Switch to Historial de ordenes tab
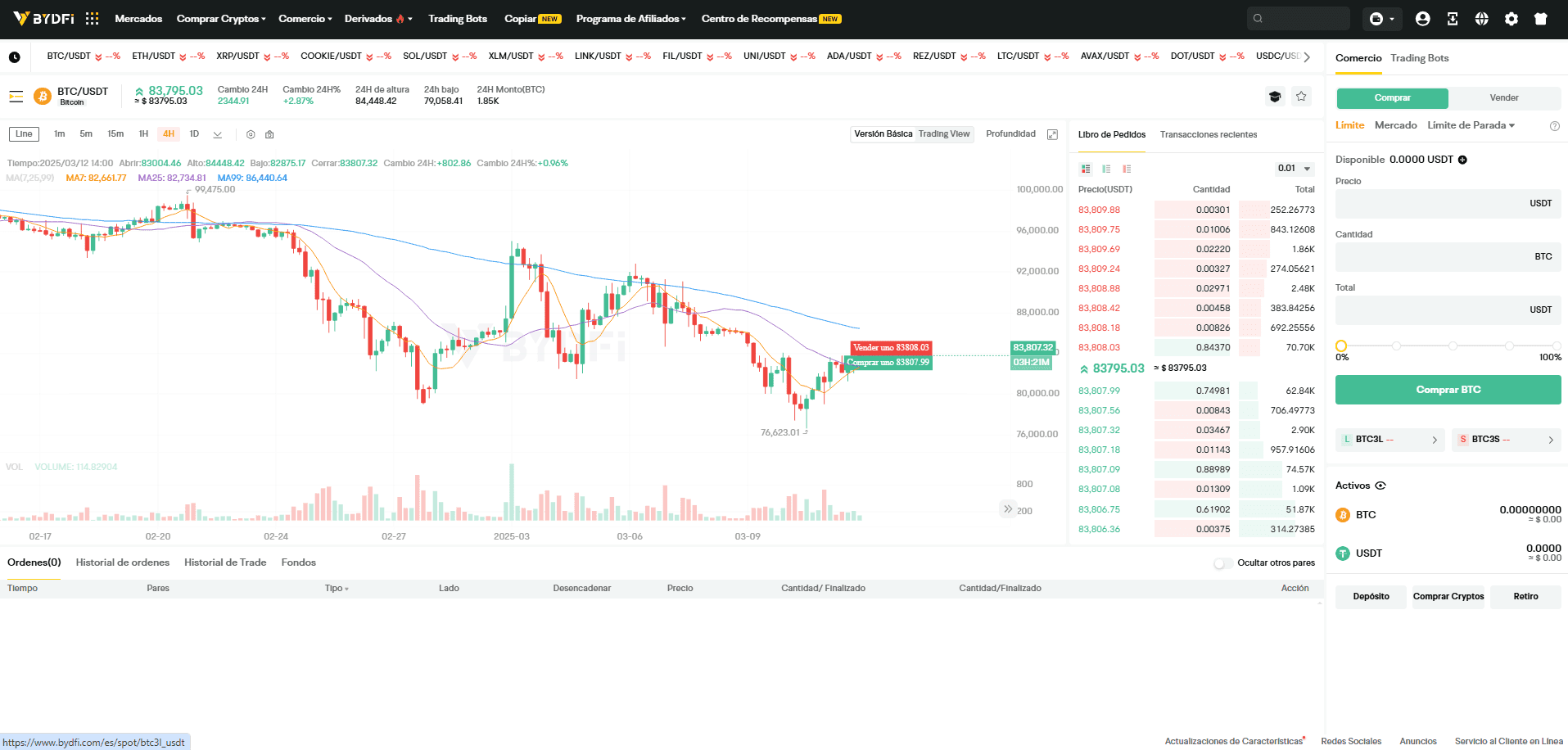The image size is (1568, 750). (123, 562)
